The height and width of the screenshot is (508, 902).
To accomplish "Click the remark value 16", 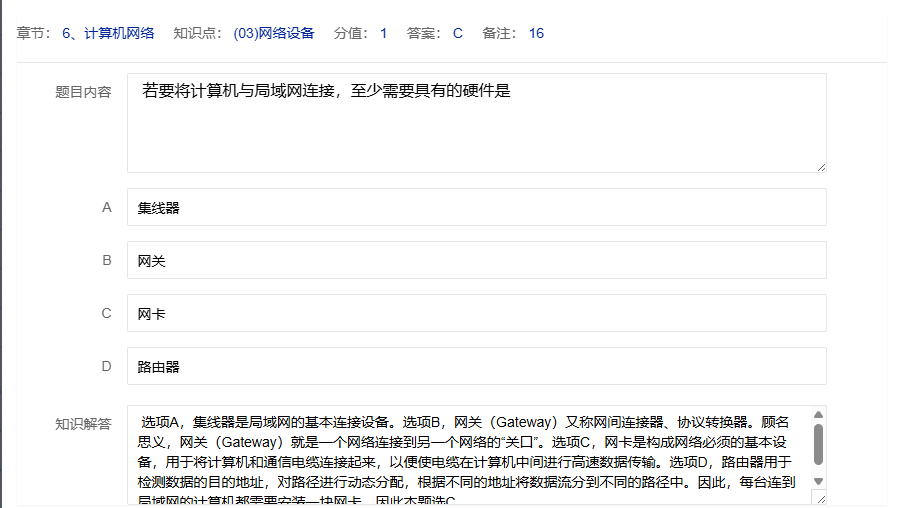I will coord(536,33).
